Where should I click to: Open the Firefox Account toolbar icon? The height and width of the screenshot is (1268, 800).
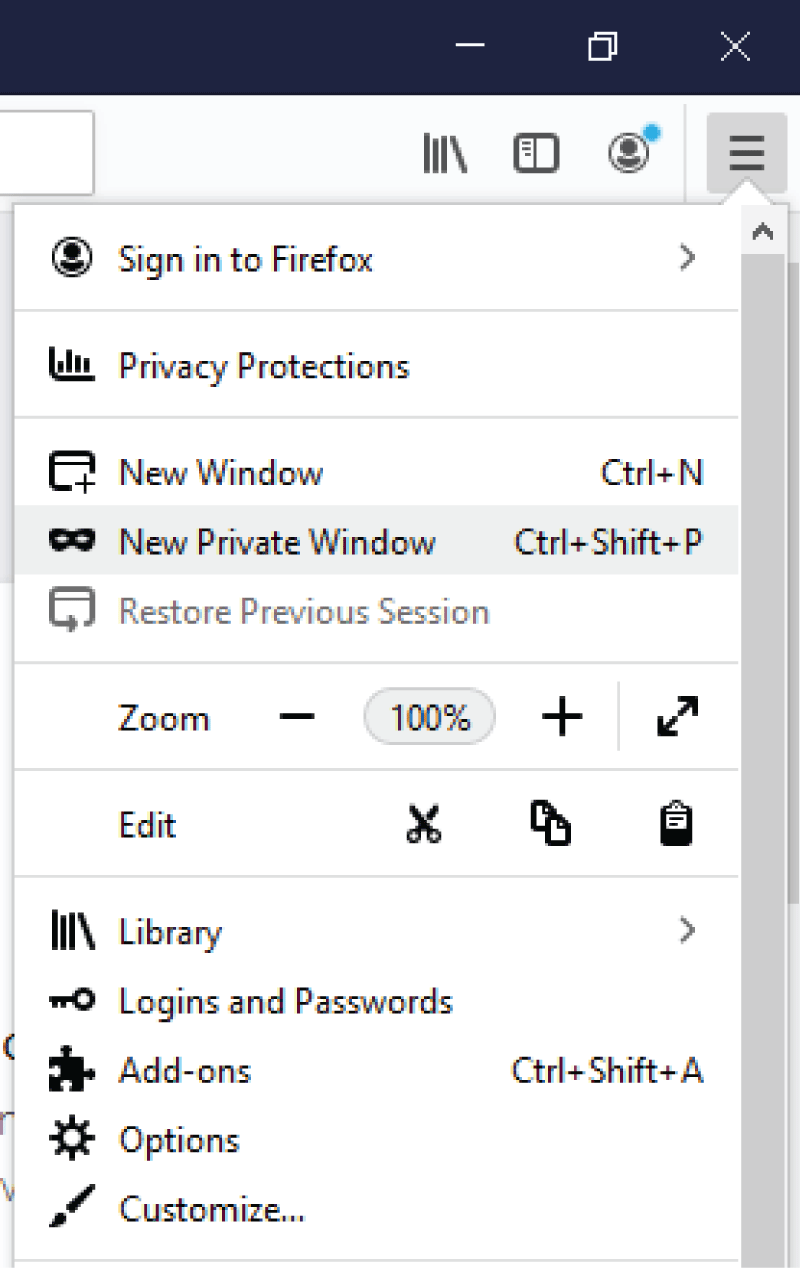[x=631, y=152]
